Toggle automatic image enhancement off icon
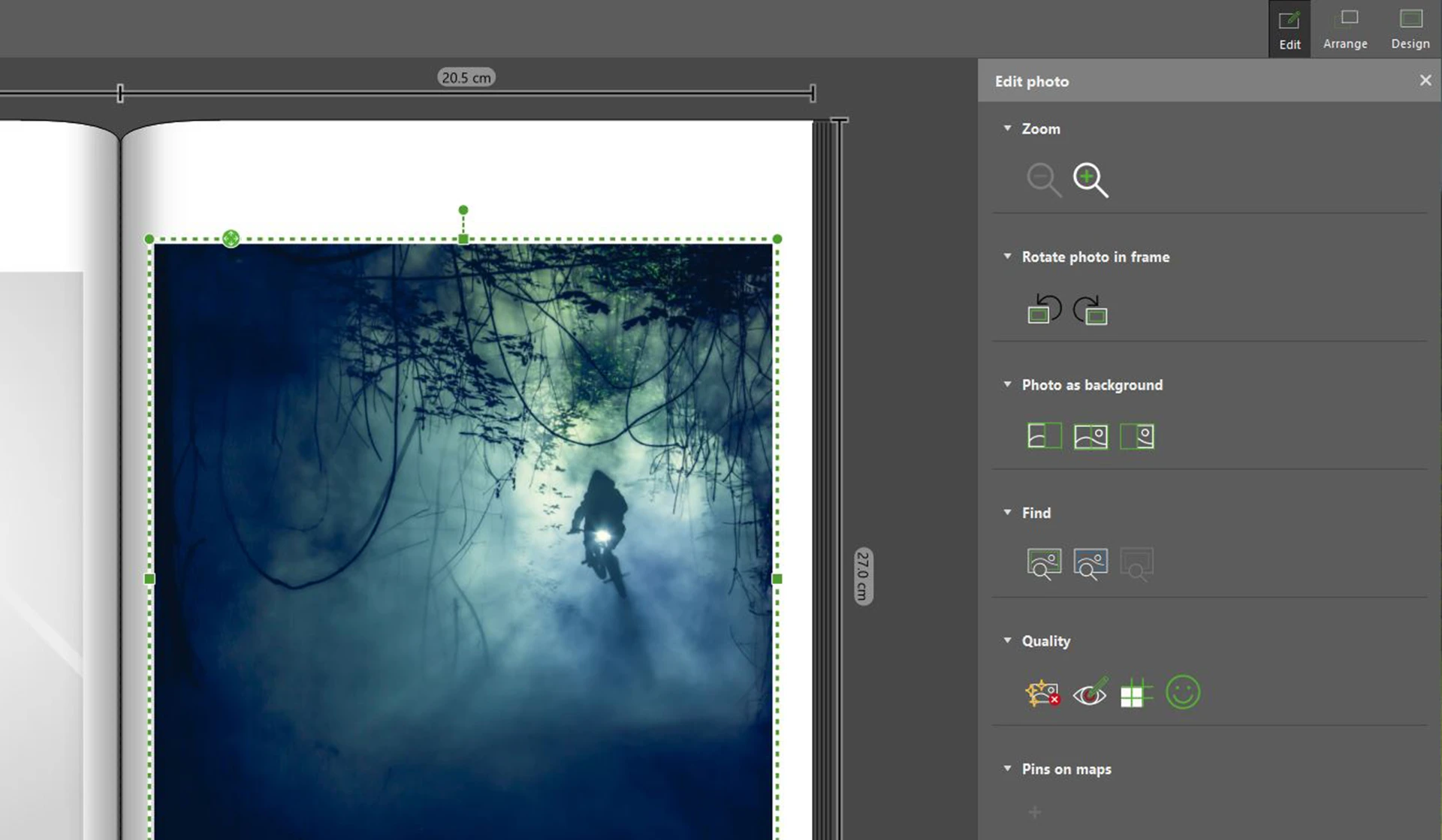 click(1042, 693)
